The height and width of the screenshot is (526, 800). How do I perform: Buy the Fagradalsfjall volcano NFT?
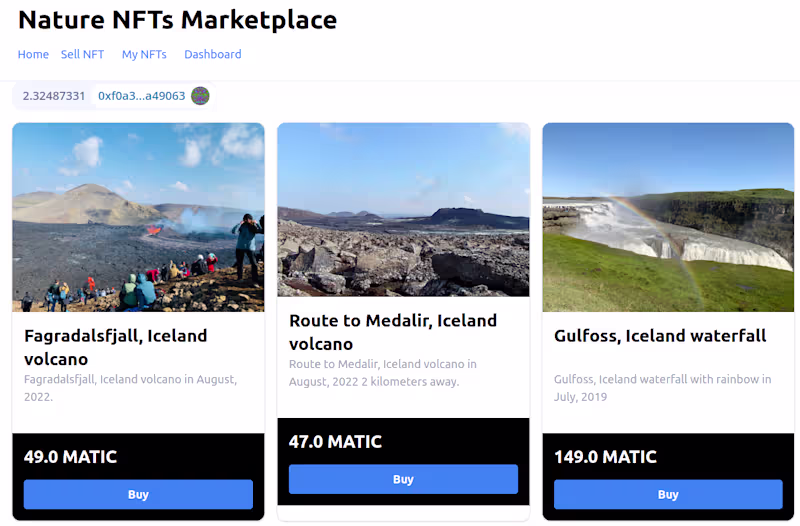[x=138, y=494]
